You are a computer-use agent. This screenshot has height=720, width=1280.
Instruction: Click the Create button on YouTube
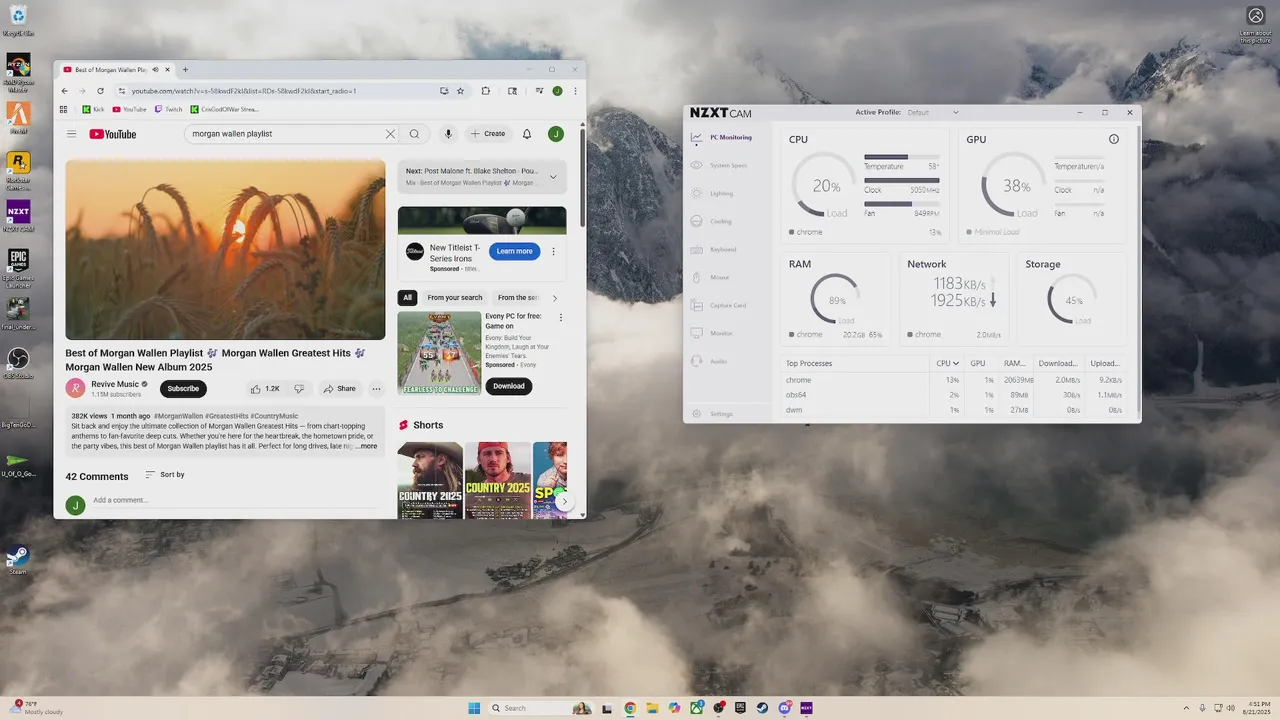pyautogui.click(x=489, y=134)
